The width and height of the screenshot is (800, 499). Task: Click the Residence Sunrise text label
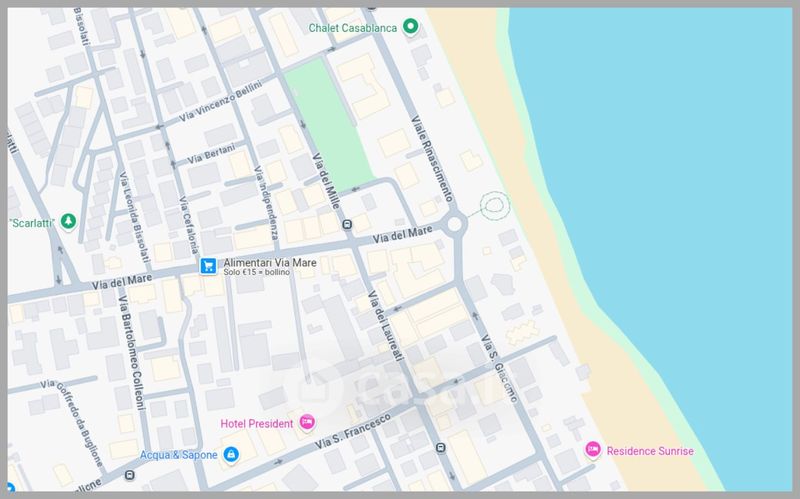(x=649, y=451)
